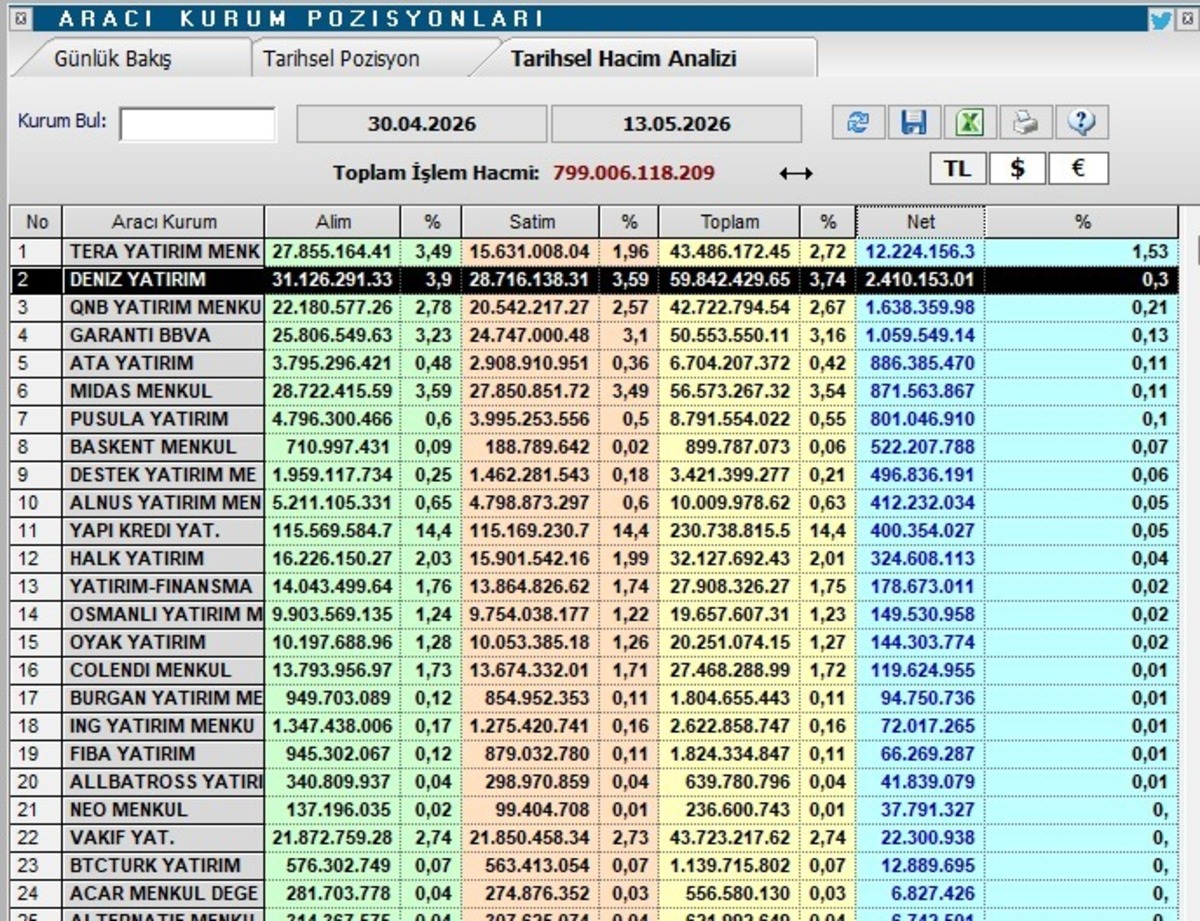Screen dimensions: 1200x921
Task: Click net value 12.224.156.3
Action: pyautogui.click(x=920, y=251)
